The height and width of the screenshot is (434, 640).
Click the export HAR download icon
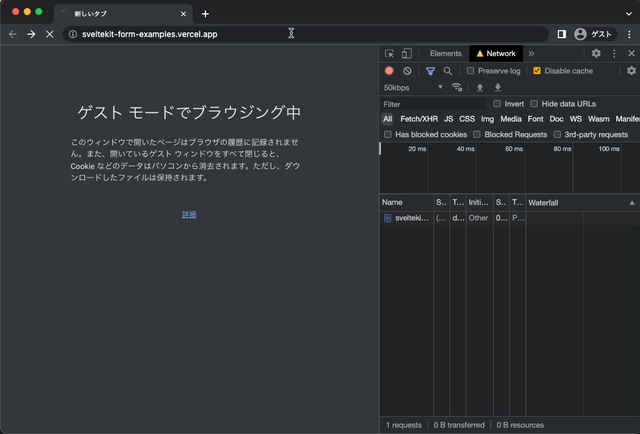click(x=497, y=87)
